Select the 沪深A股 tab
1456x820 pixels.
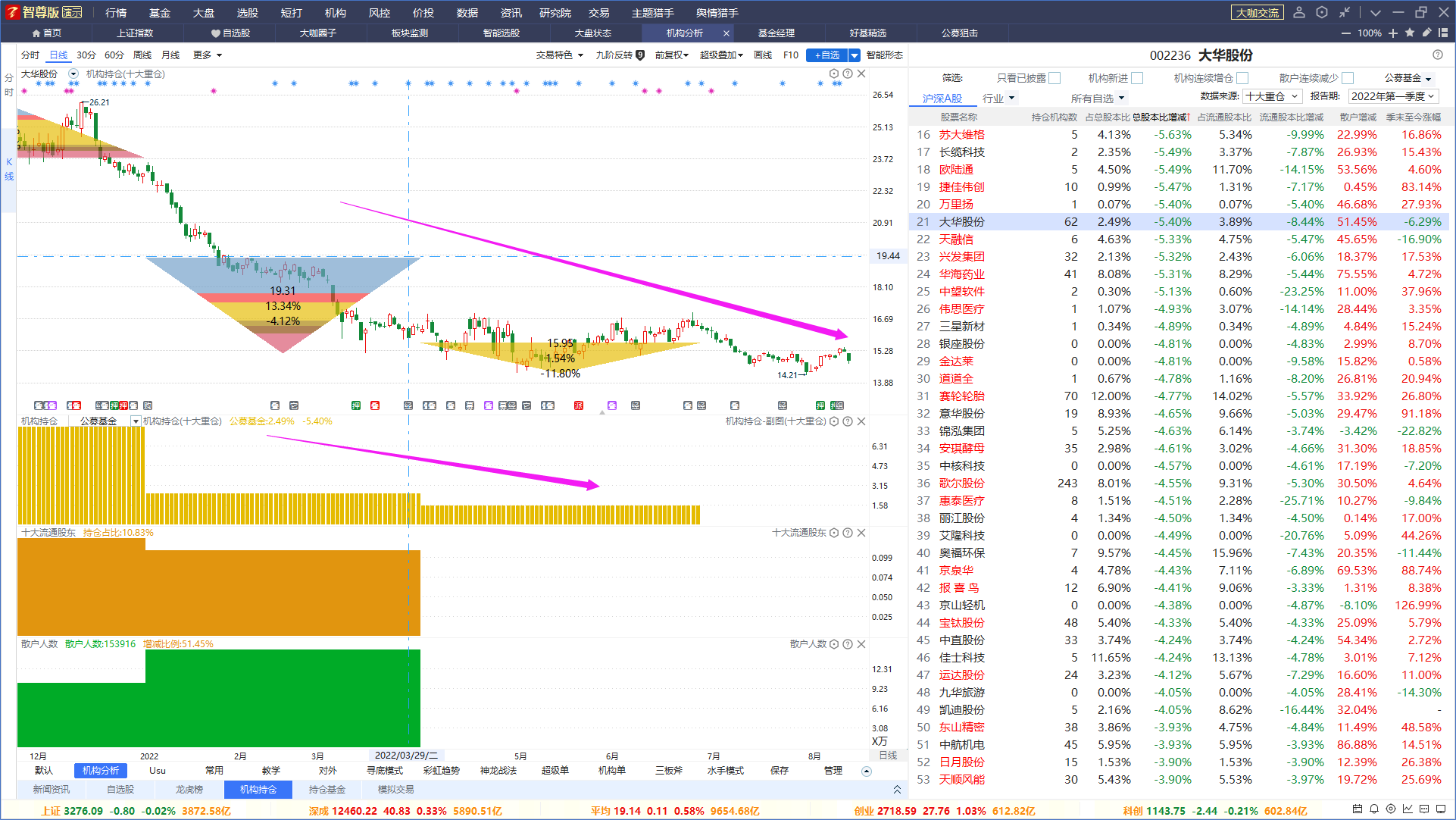(942, 99)
